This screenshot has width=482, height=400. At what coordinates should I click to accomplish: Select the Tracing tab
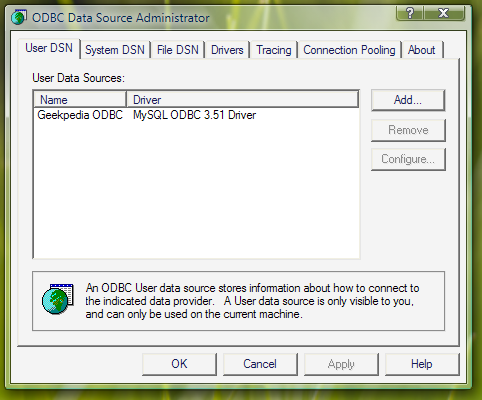[x=274, y=50]
